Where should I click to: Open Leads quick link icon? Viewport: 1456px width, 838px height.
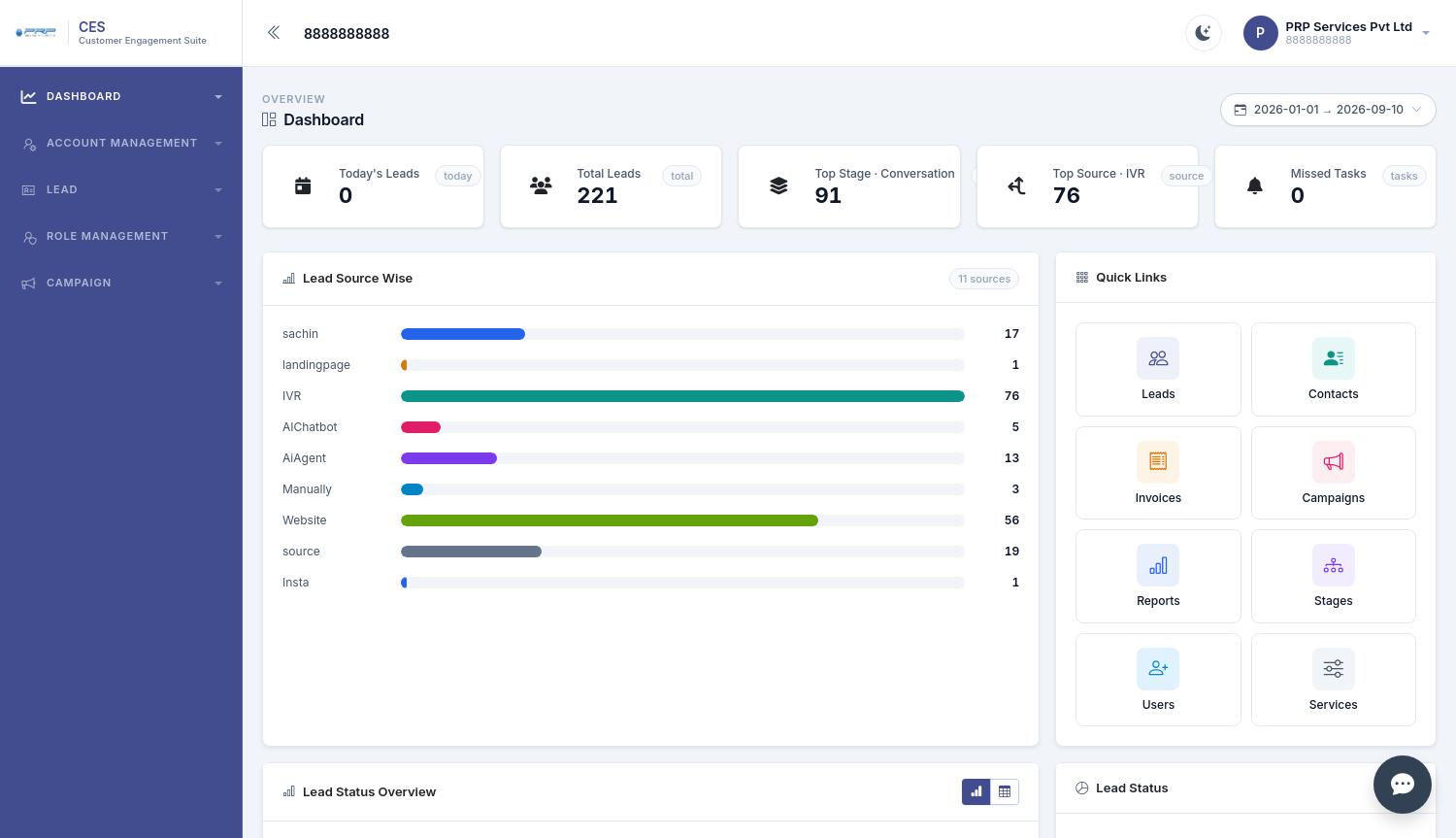(1158, 358)
